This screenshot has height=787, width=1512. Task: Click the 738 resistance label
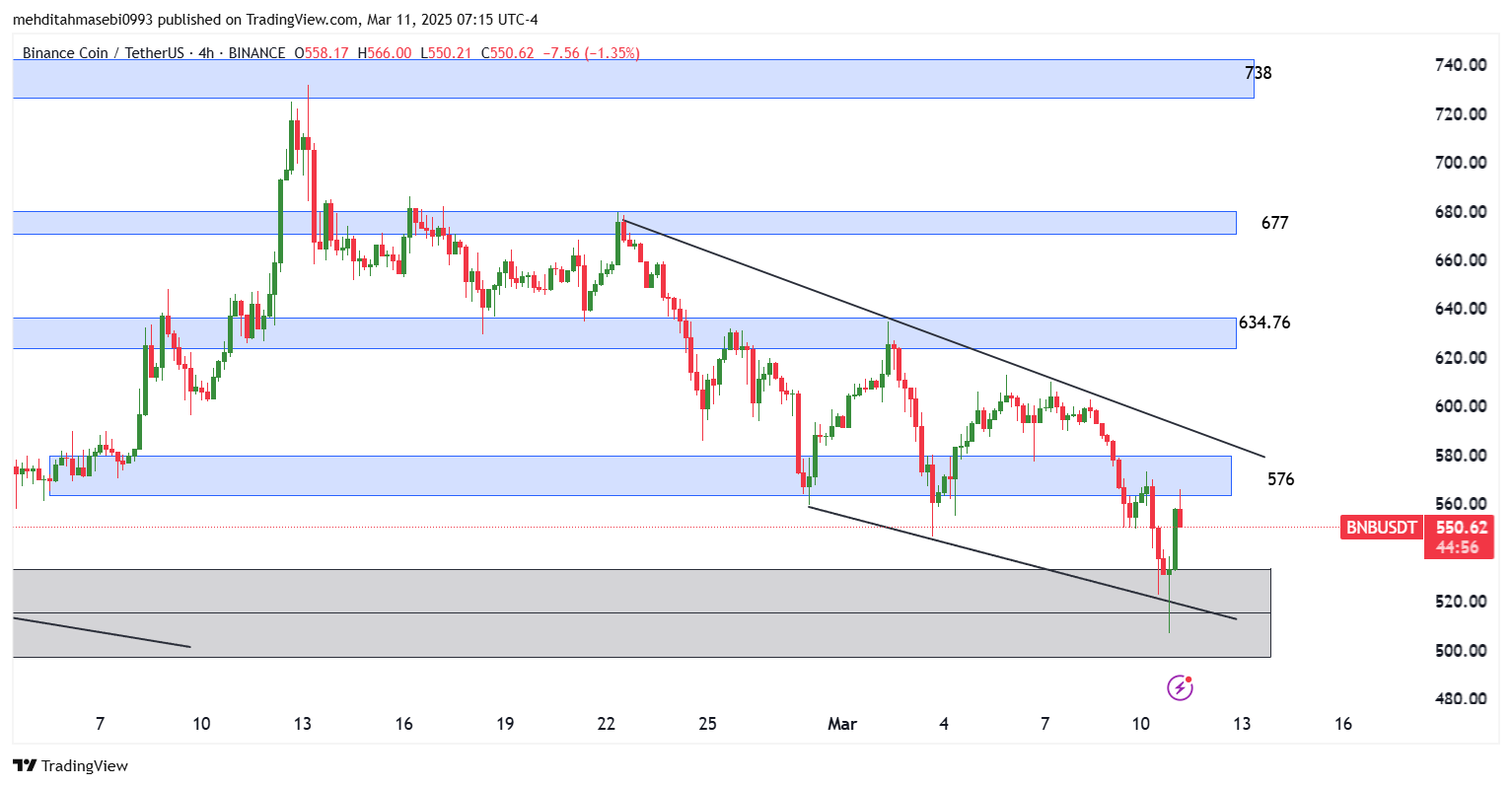[1259, 73]
